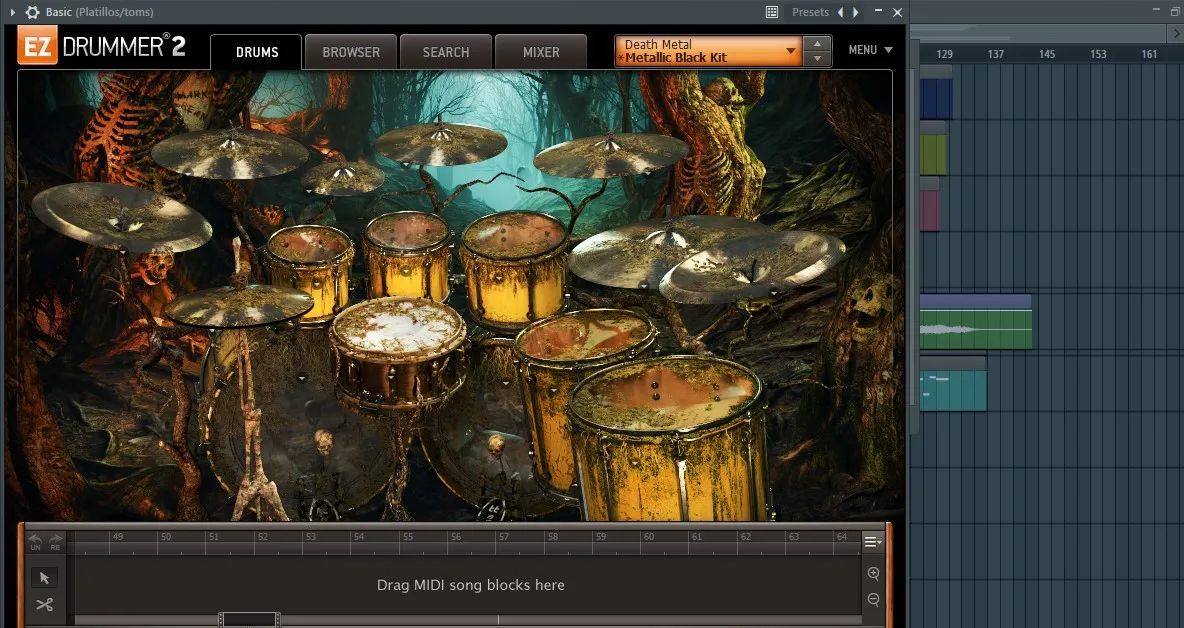1184x628 pixels.
Task: Step to next kit with down arrow
Action: point(817,59)
